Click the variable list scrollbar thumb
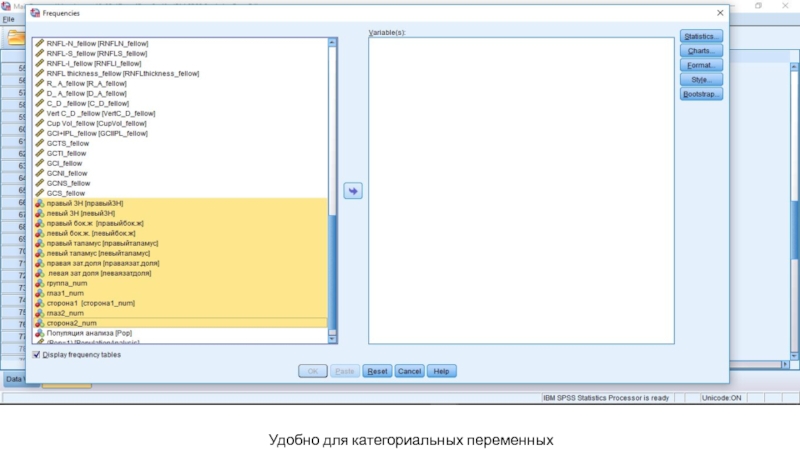This screenshot has height=450, width=800. pos(332,271)
